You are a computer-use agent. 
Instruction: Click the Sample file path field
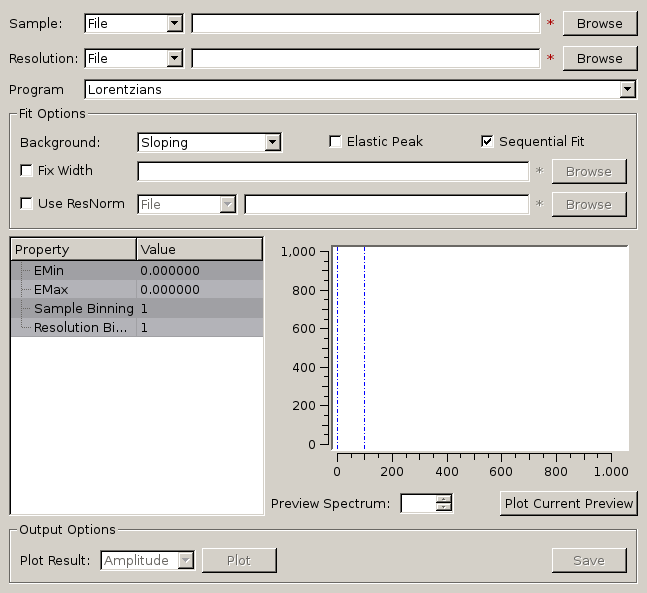pos(365,23)
